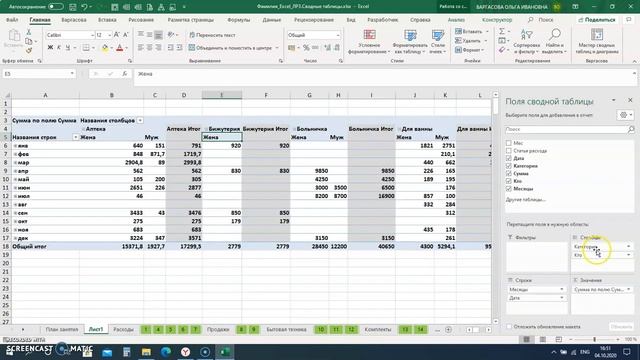640x360 pixels.
Task: Switch to the Данные ribbon tab
Action: pos(271,20)
